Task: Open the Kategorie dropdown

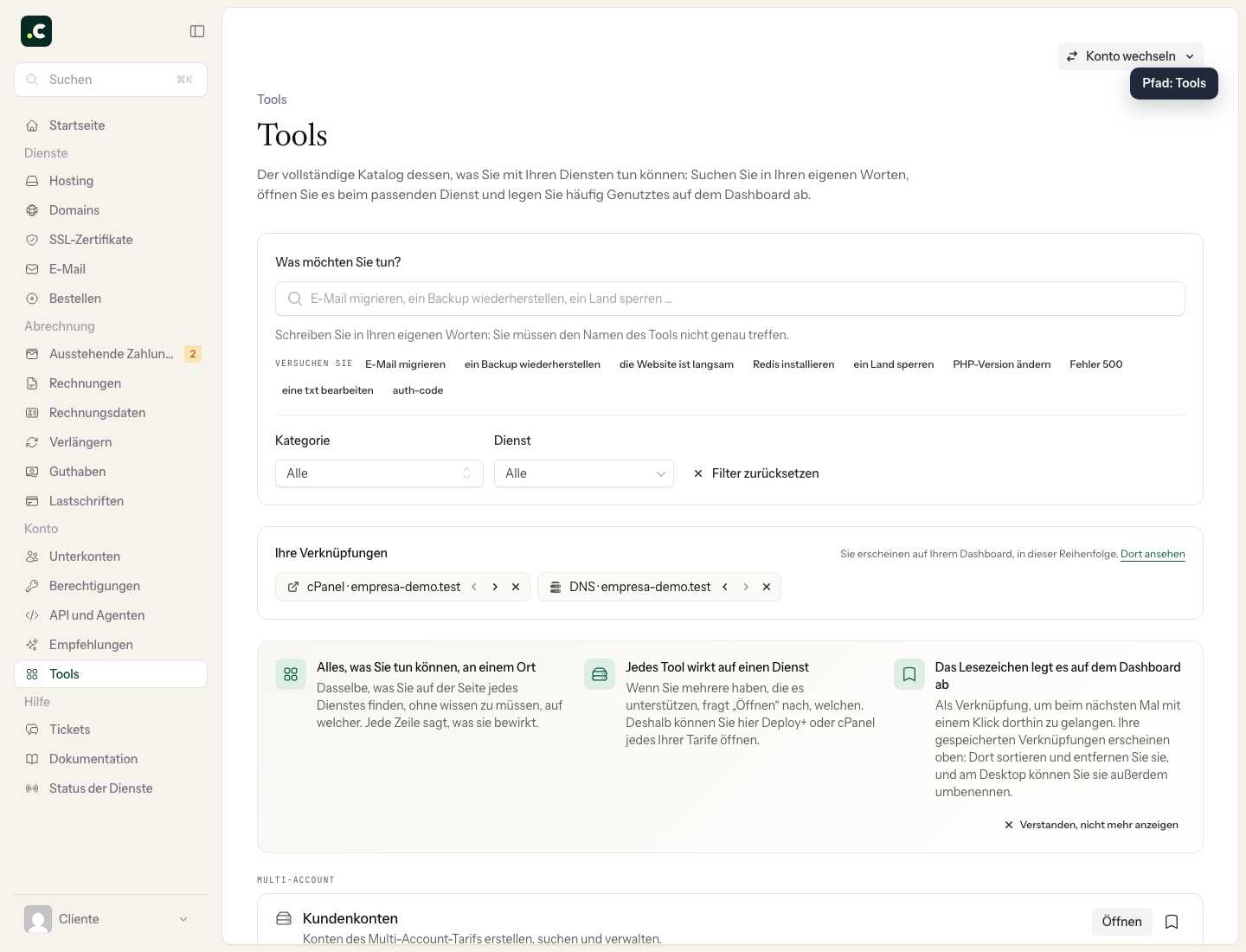Action: (379, 473)
